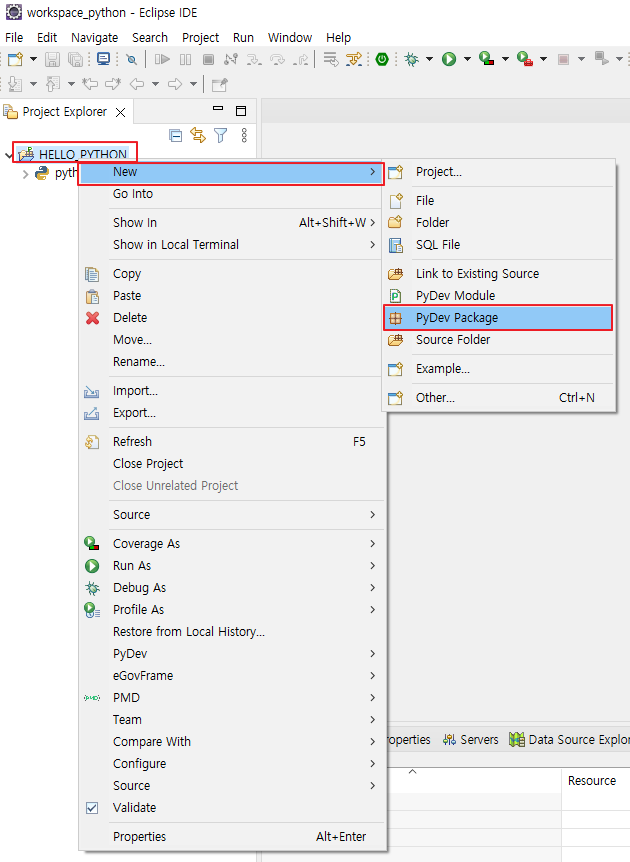Open the Debug button dropdown arrow

(429, 59)
